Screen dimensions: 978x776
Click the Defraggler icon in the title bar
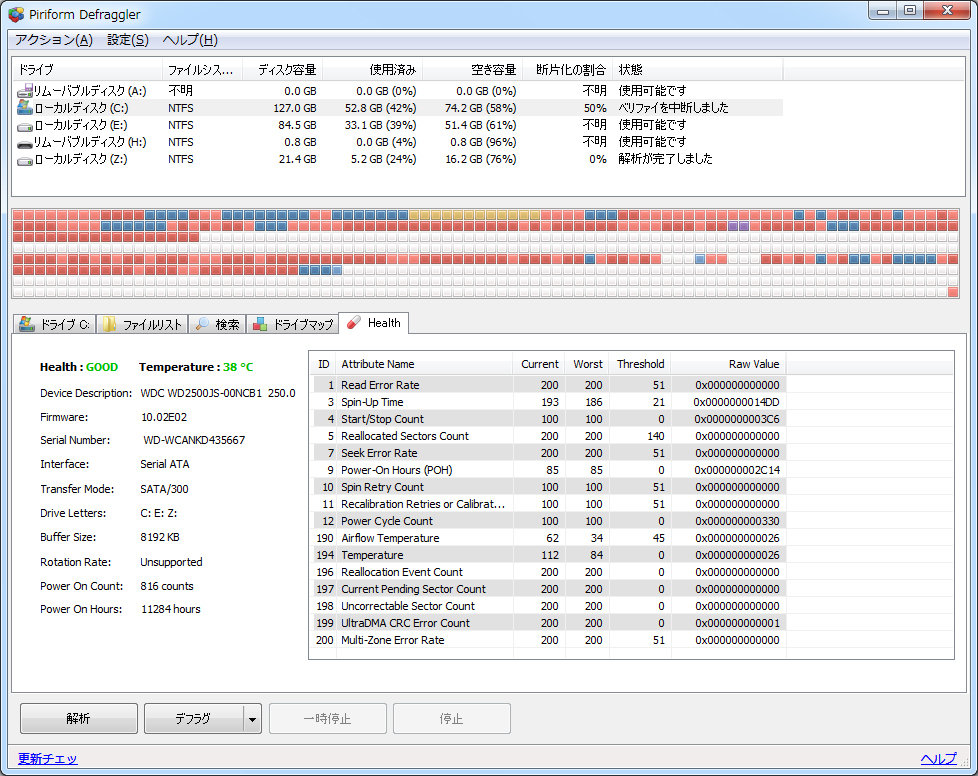click(14, 14)
